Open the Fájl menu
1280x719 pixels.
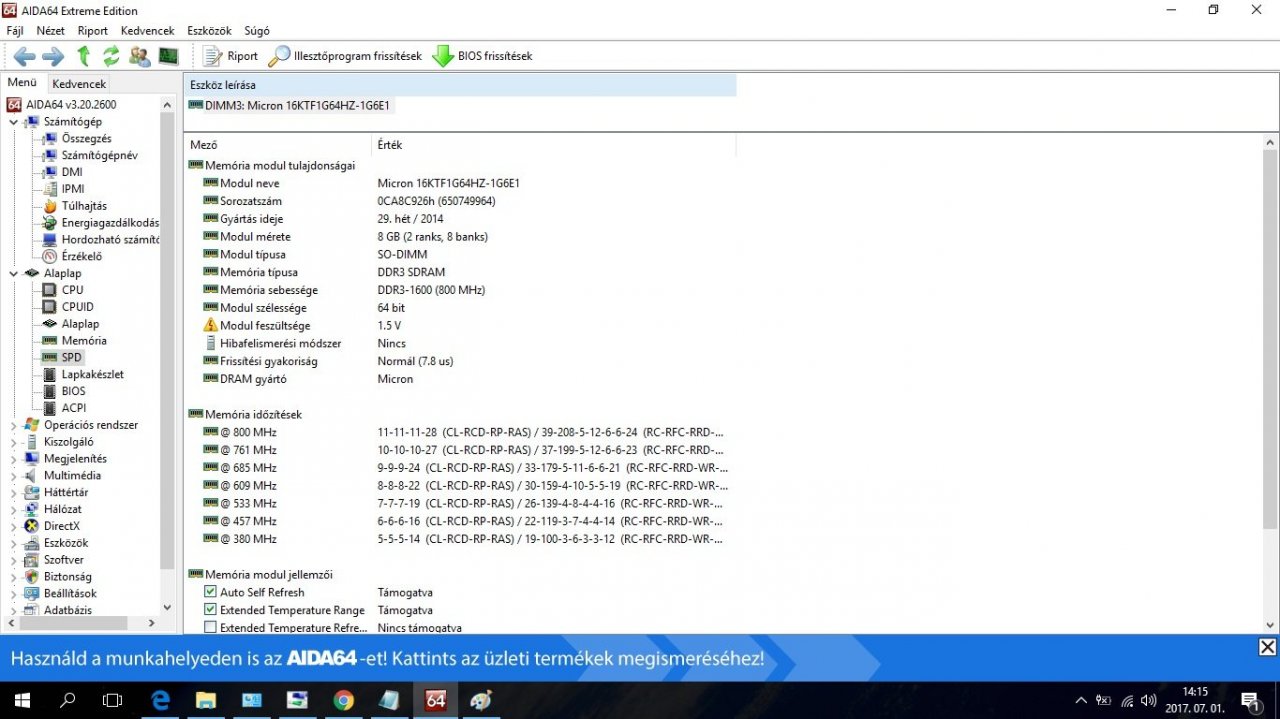(x=15, y=31)
